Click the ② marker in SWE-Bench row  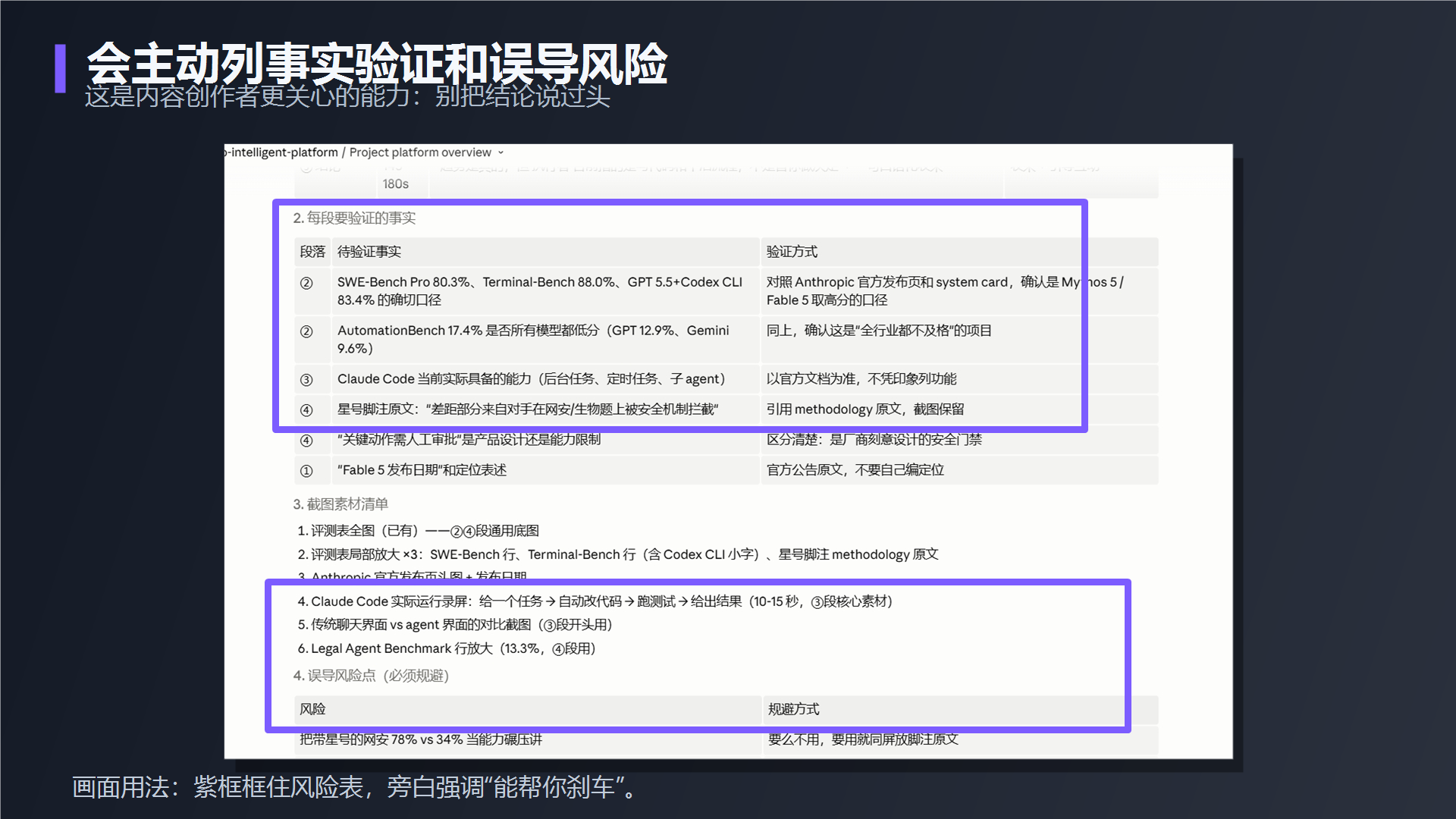pyautogui.click(x=306, y=283)
